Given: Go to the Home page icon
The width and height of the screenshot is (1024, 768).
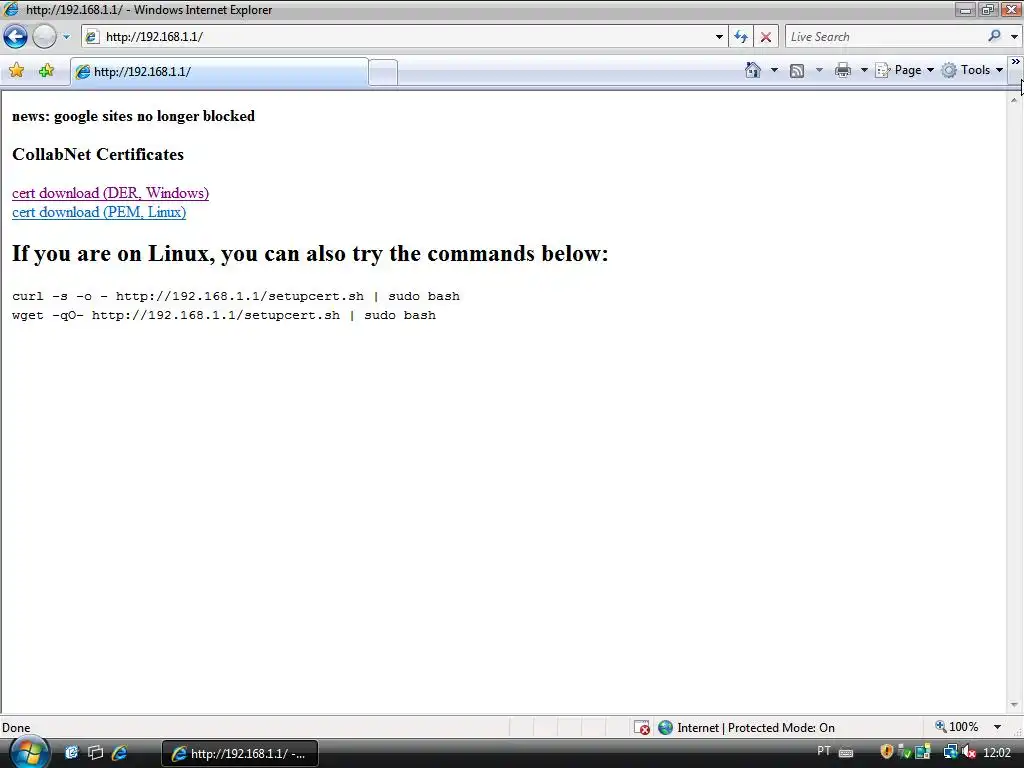Looking at the screenshot, I should click(x=753, y=70).
